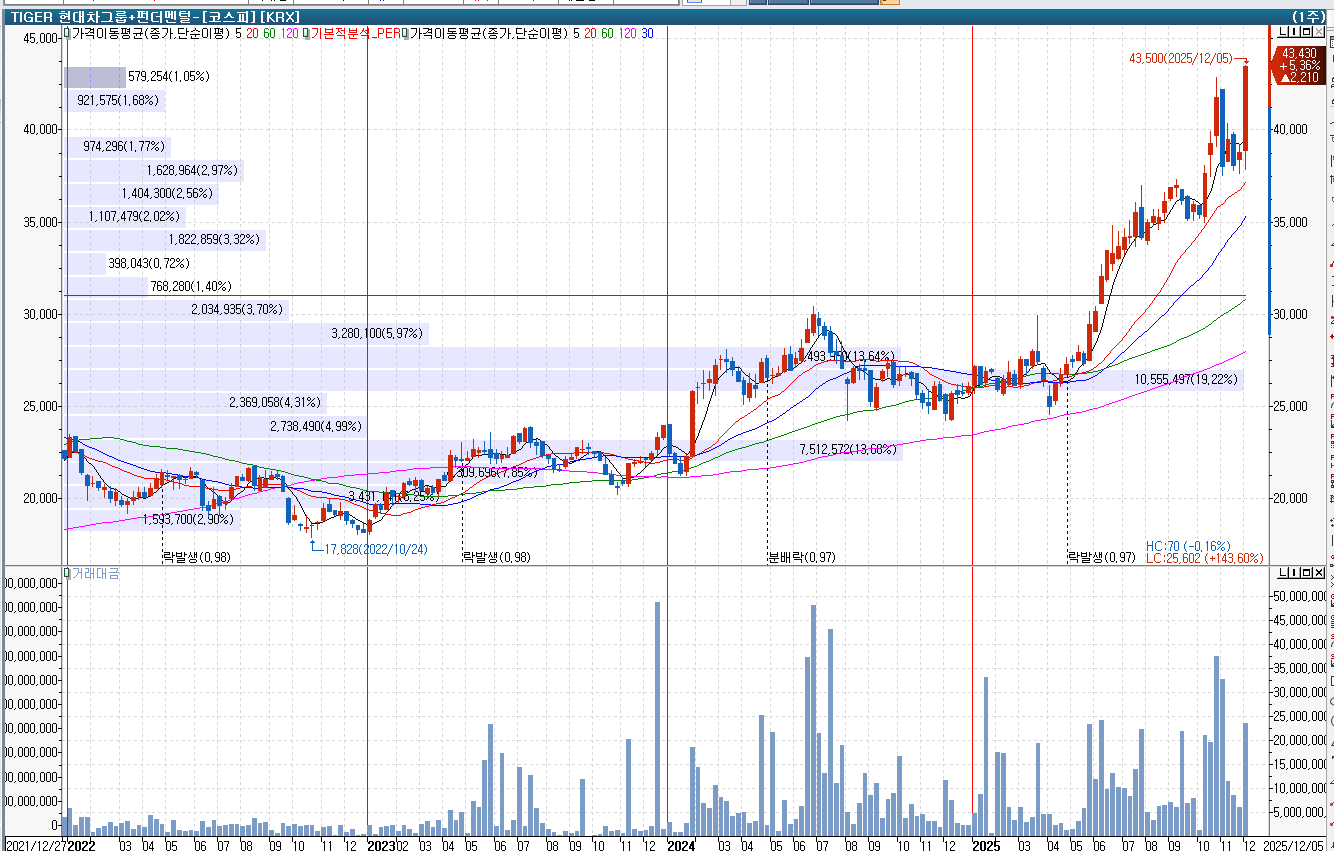Click the 락발생(0.97) event label
1334x851 pixels.
[1101, 557]
